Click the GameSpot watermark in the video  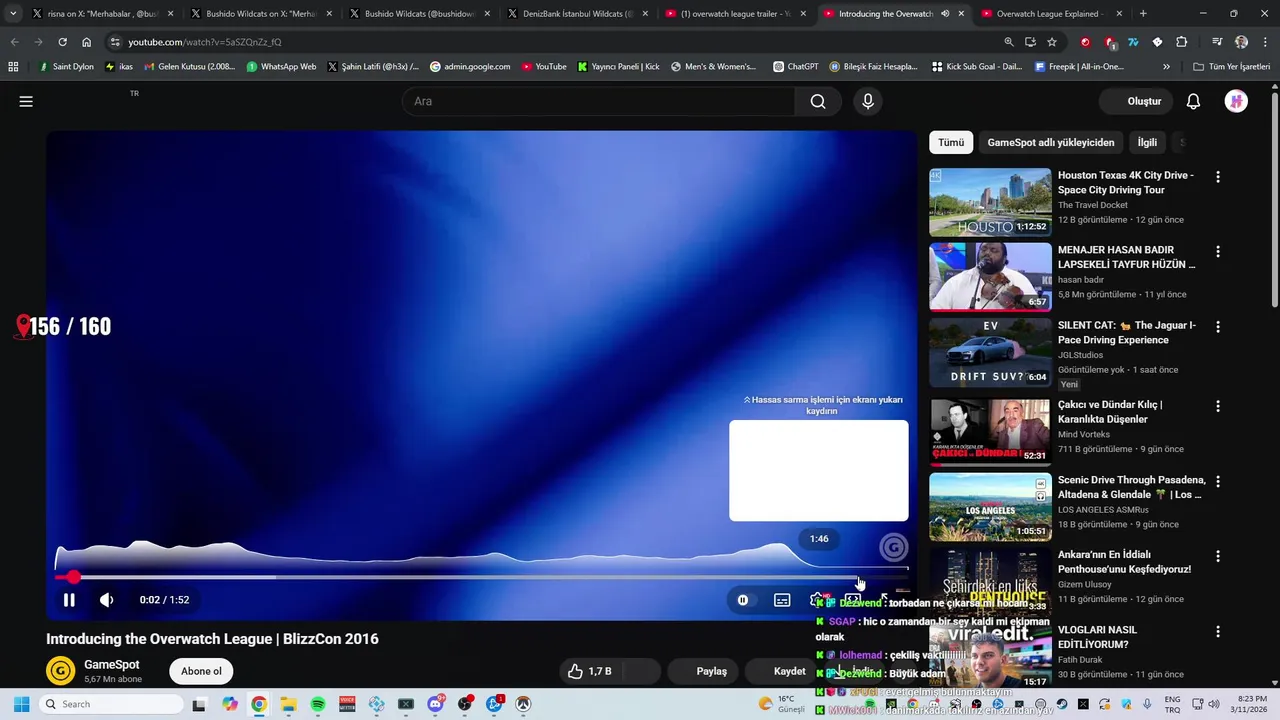click(x=893, y=547)
